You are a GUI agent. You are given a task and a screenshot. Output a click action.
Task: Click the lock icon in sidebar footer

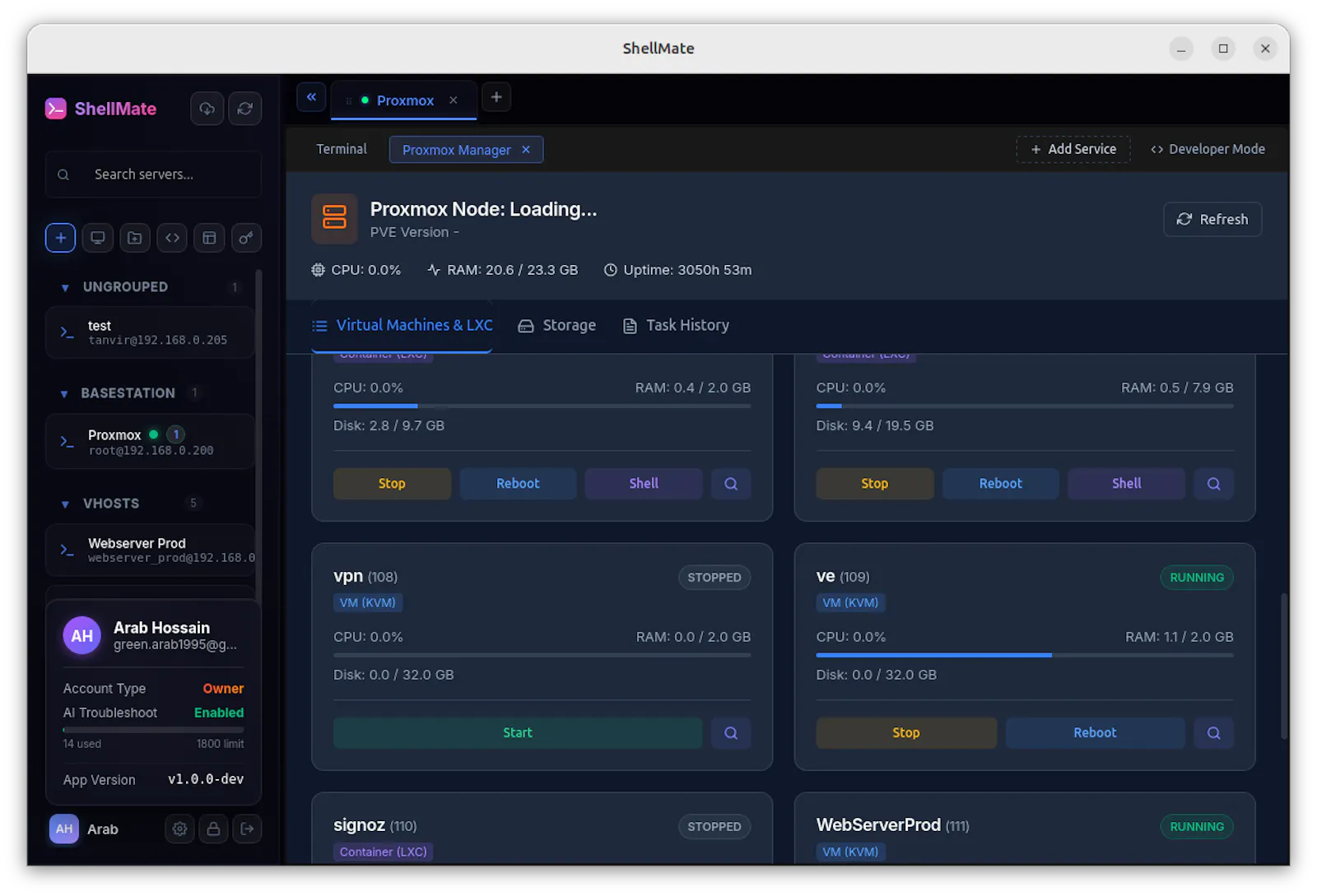click(x=213, y=829)
